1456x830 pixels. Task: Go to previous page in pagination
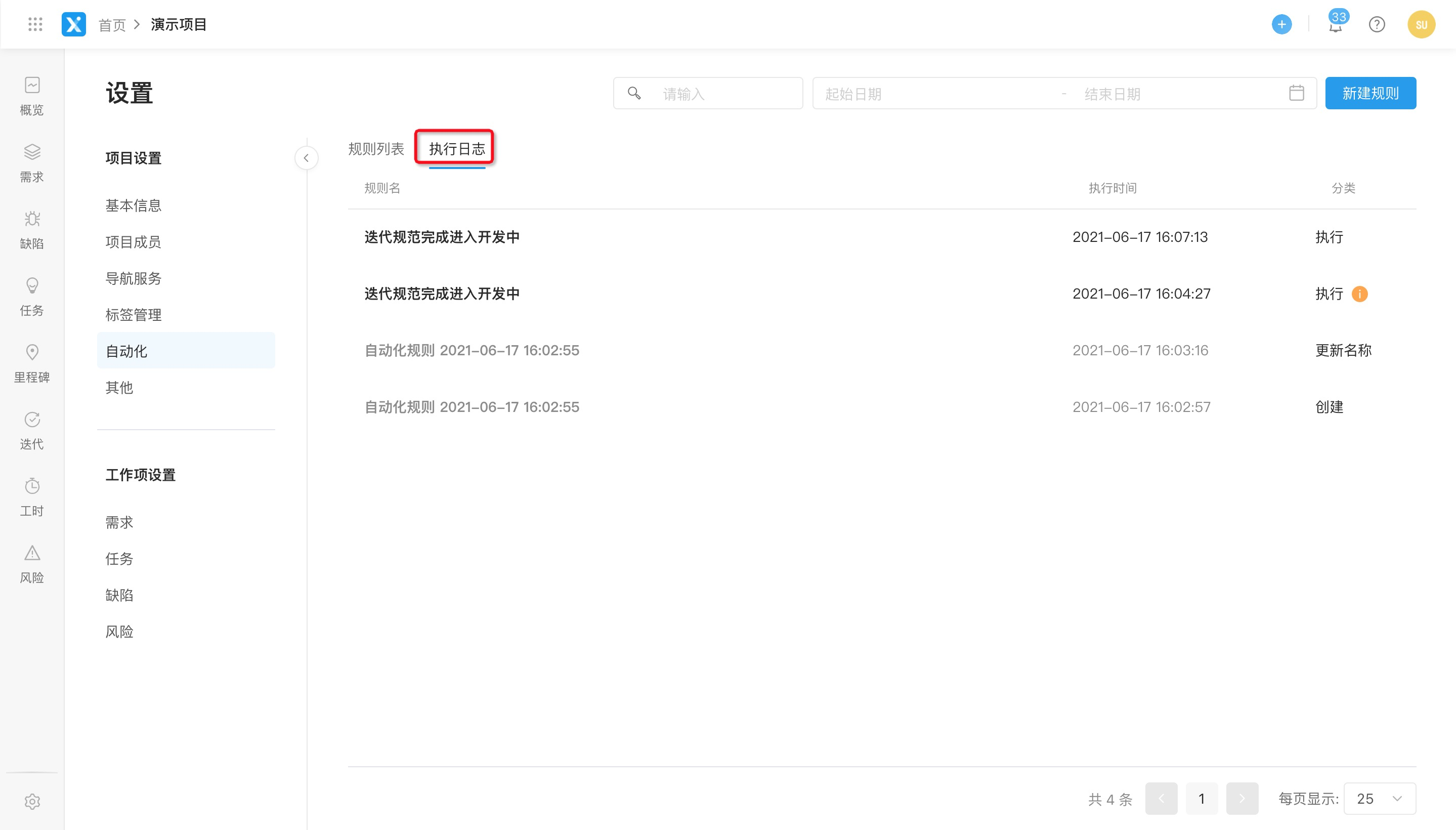1162,799
